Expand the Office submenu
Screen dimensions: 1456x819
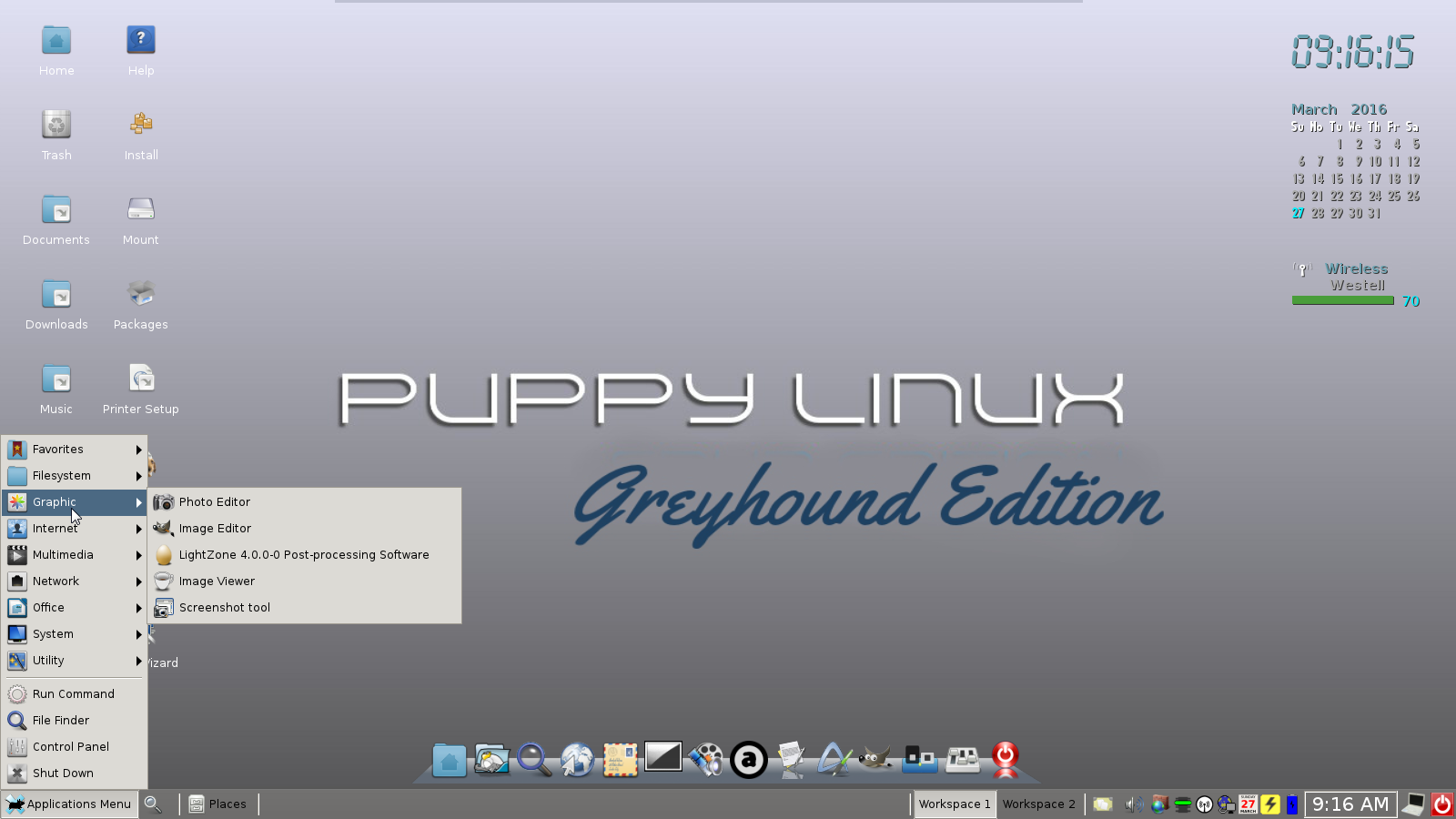[75, 608]
